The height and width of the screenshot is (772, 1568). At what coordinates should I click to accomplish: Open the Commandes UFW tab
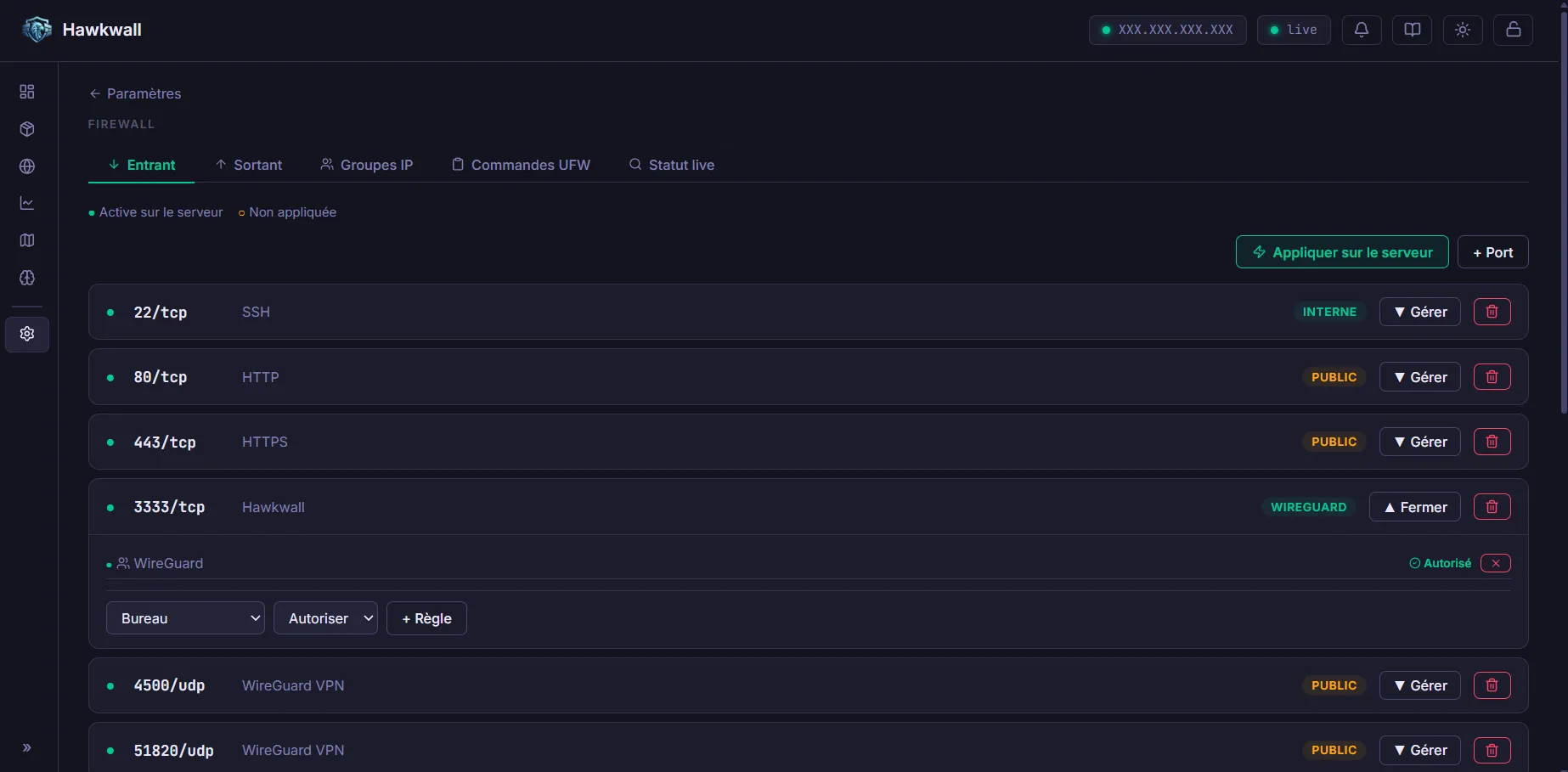click(x=521, y=165)
